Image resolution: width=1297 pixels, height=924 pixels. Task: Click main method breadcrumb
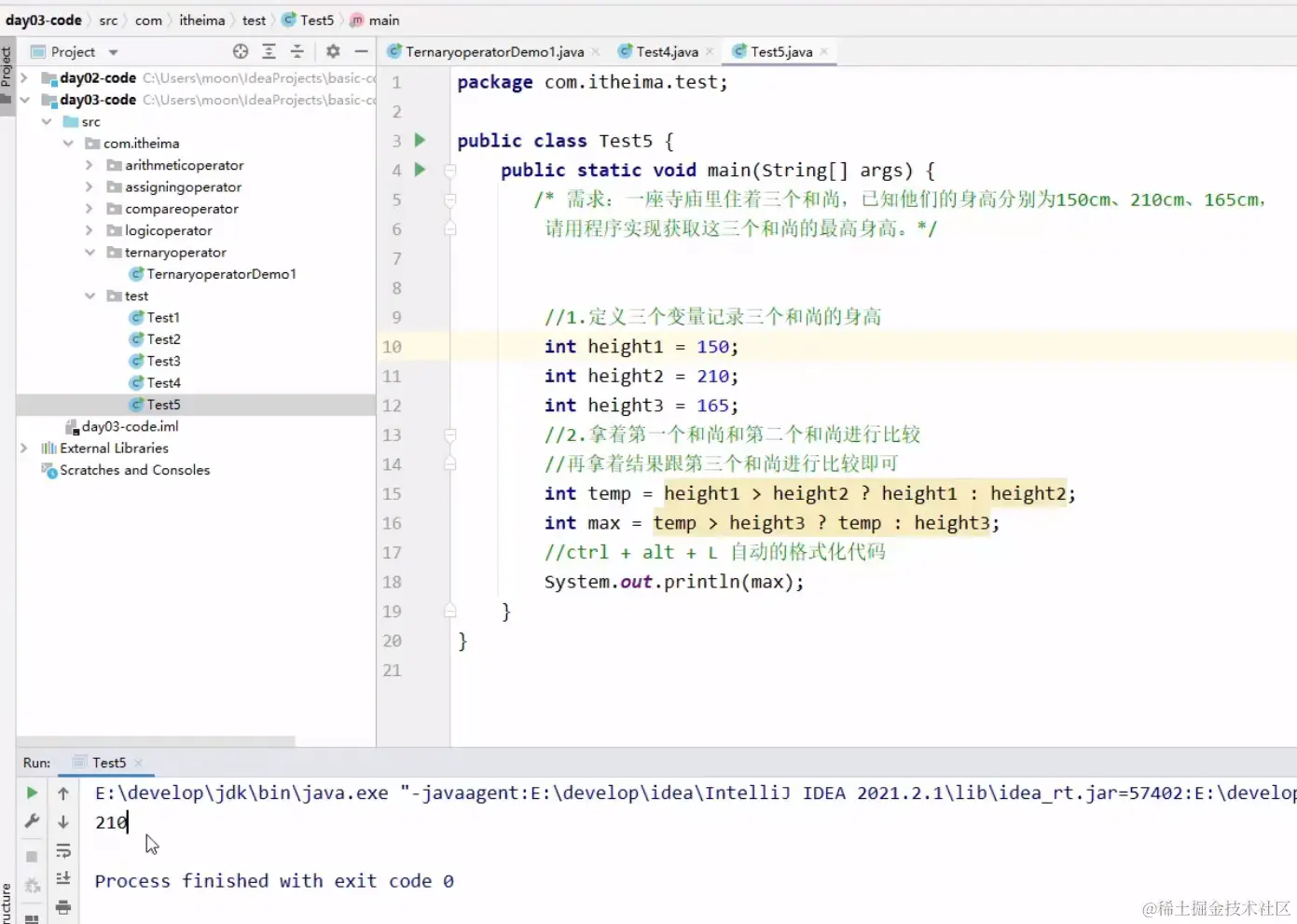375,20
